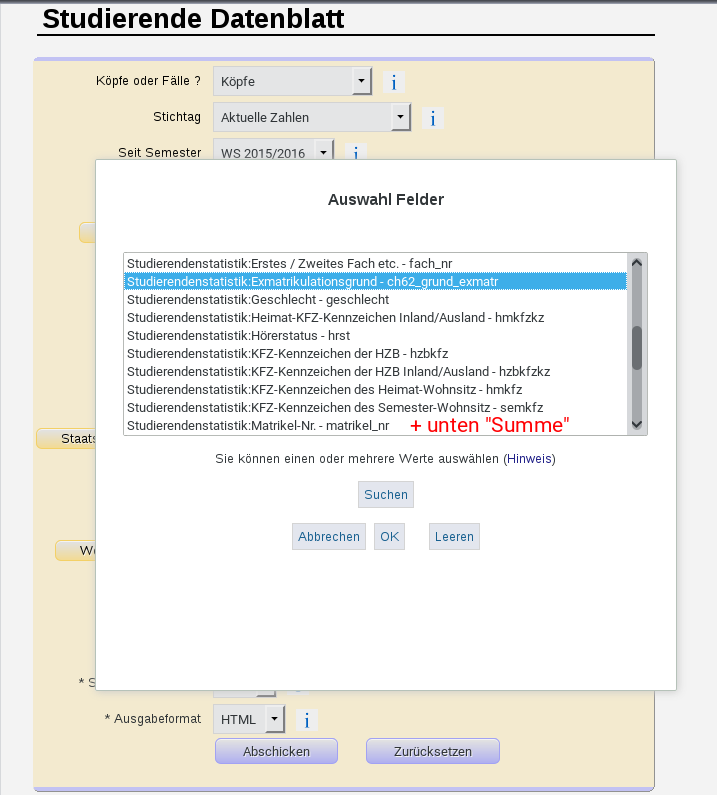Open the Köpfe oder Fälle dropdown
717x795 pixels.
(x=293, y=81)
